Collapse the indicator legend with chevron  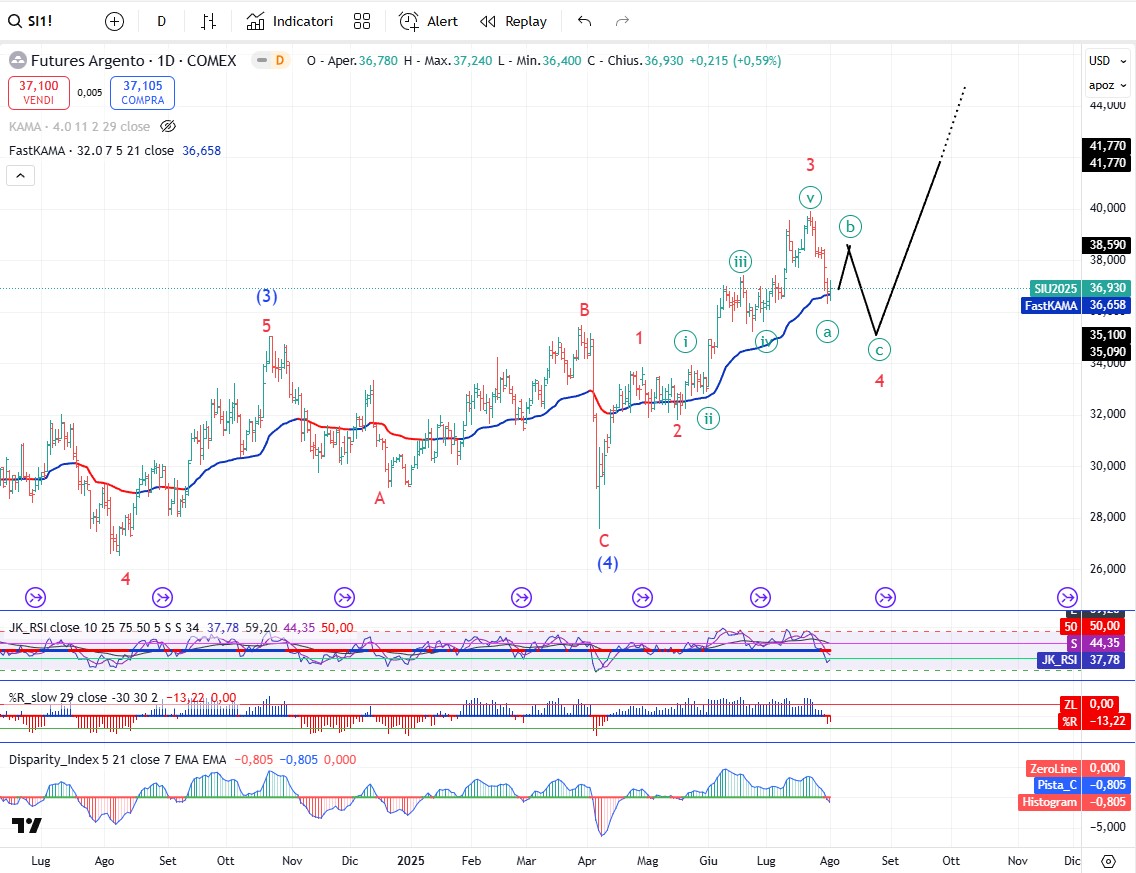(x=21, y=176)
